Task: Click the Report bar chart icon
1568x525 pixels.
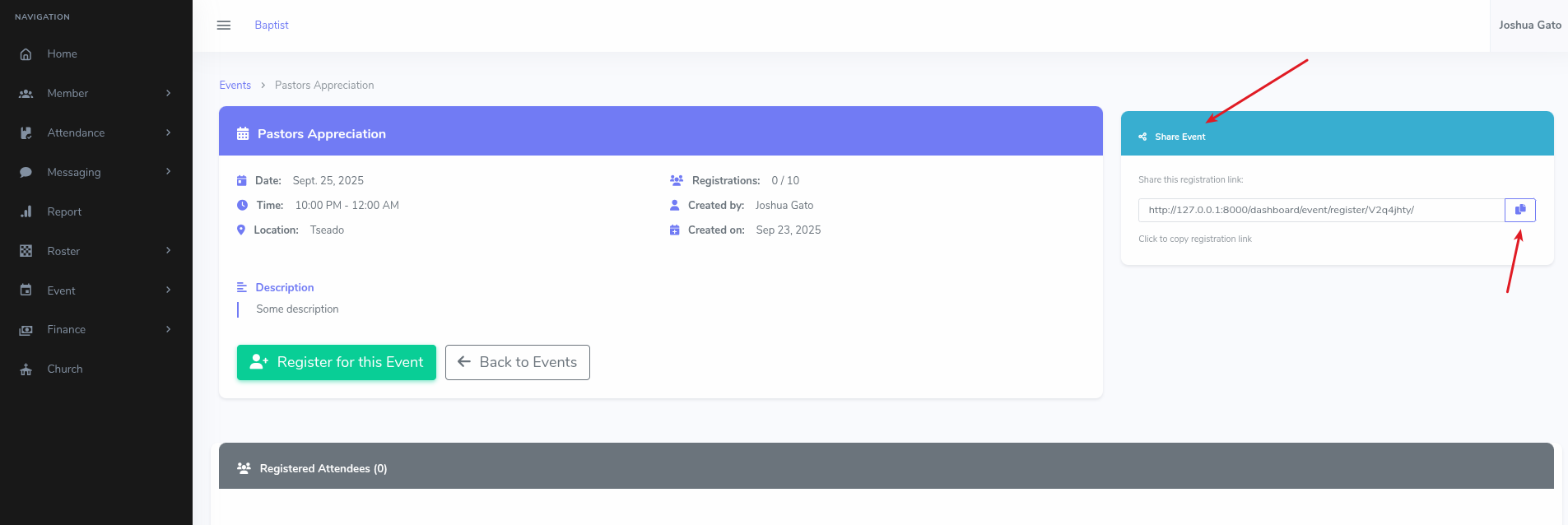Action: (x=26, y=212)
